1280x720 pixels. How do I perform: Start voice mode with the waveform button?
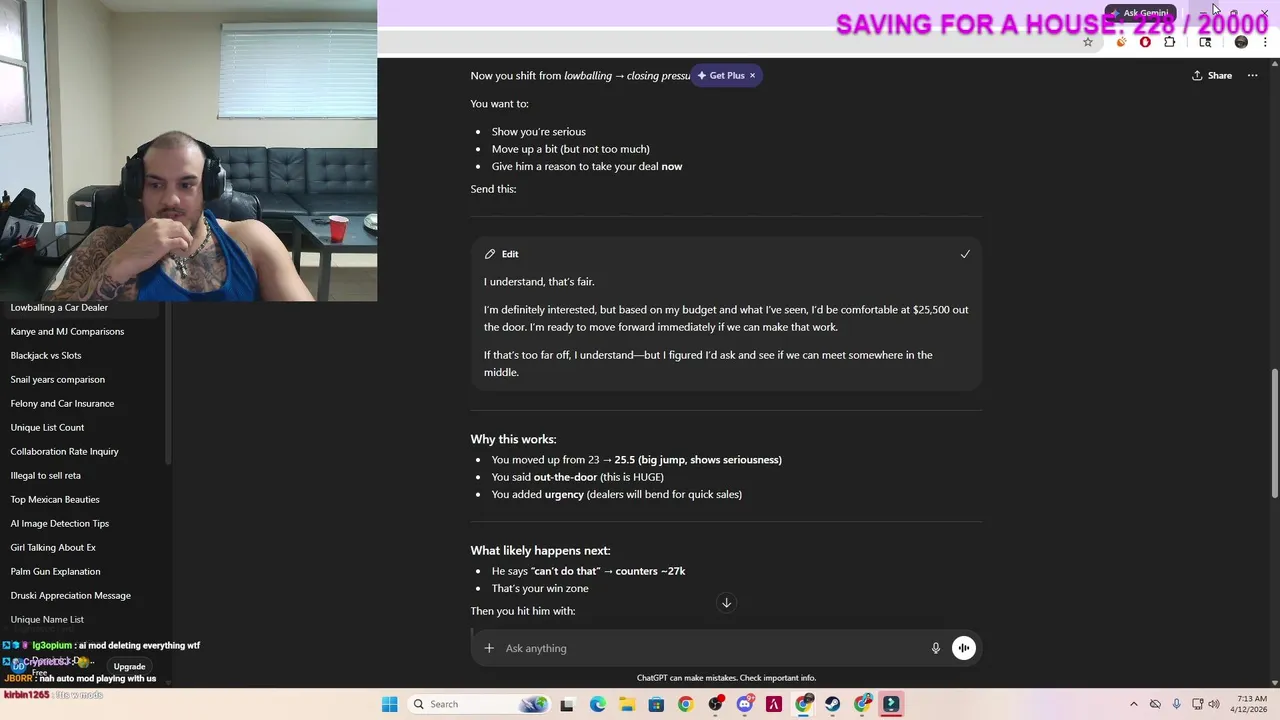[x=963, y=648]
